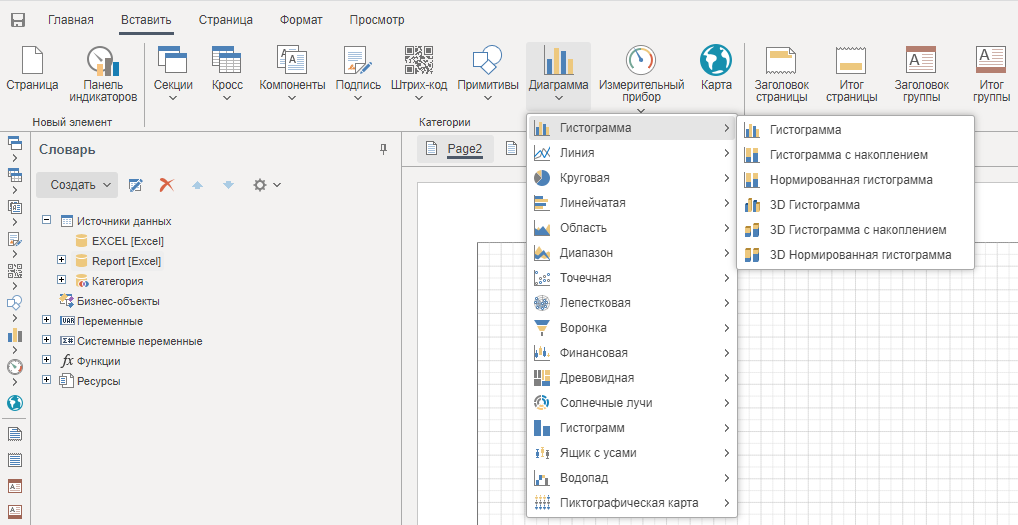The image size is (1018, 525).
Task: Pin the Словарь panel
Action: pyautogui.click(x=383, y=150)
